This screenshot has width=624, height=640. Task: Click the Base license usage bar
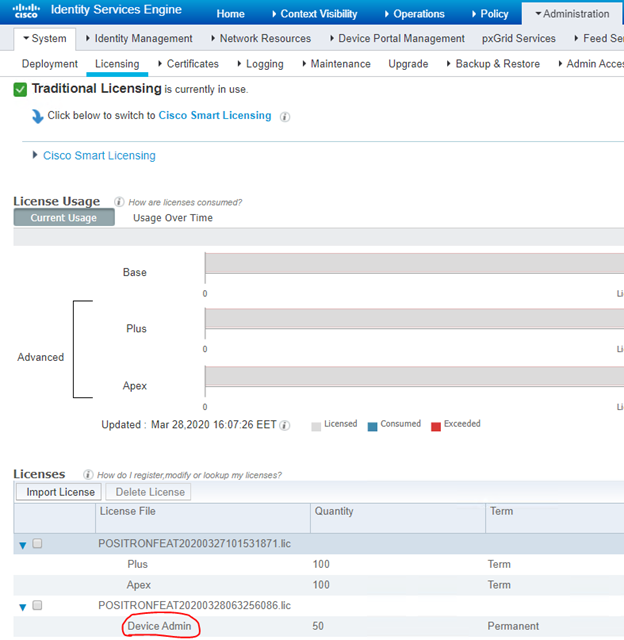coord(414,263)
